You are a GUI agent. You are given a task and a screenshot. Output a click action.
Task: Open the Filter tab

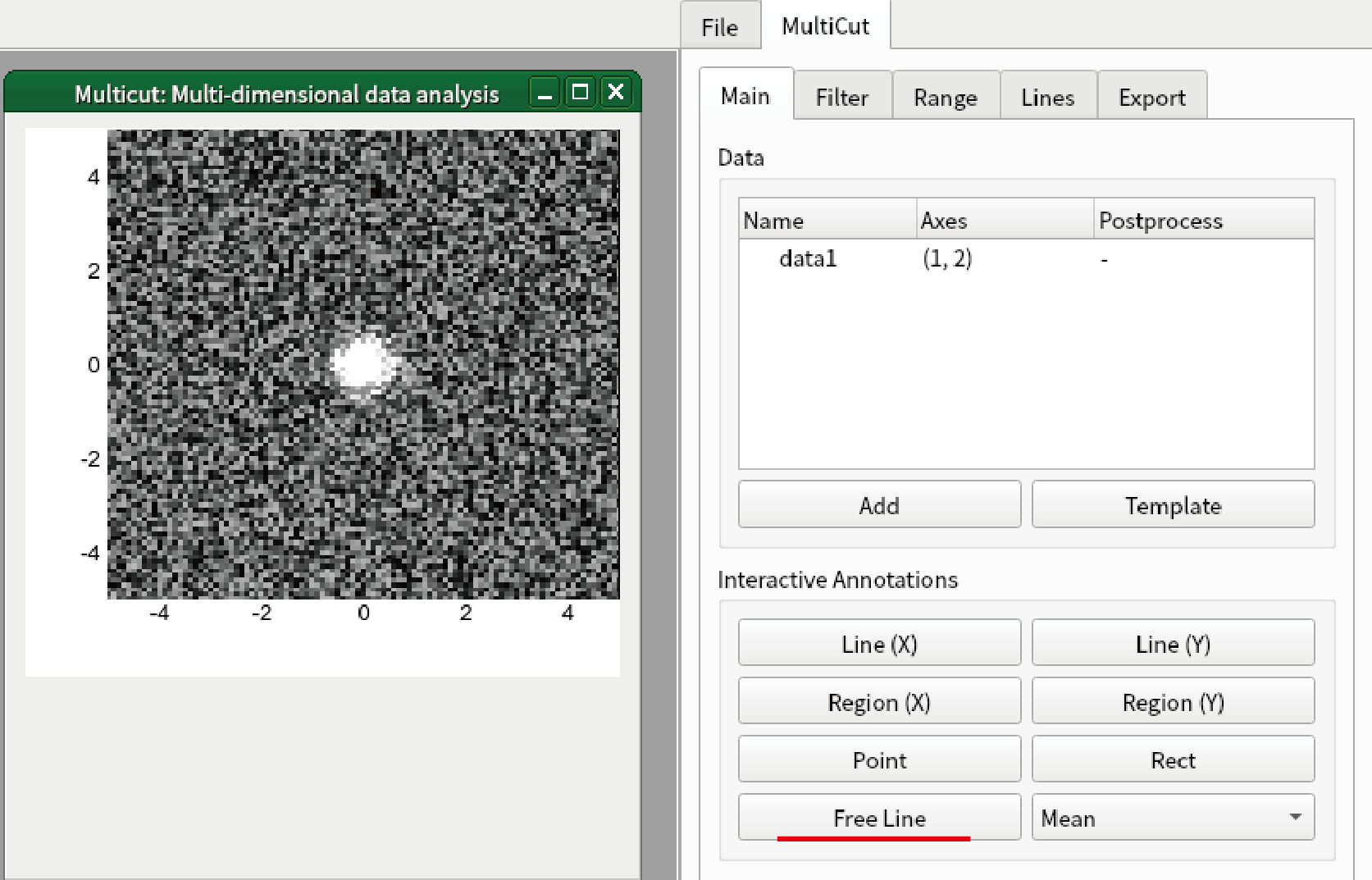tap(842, 98)
